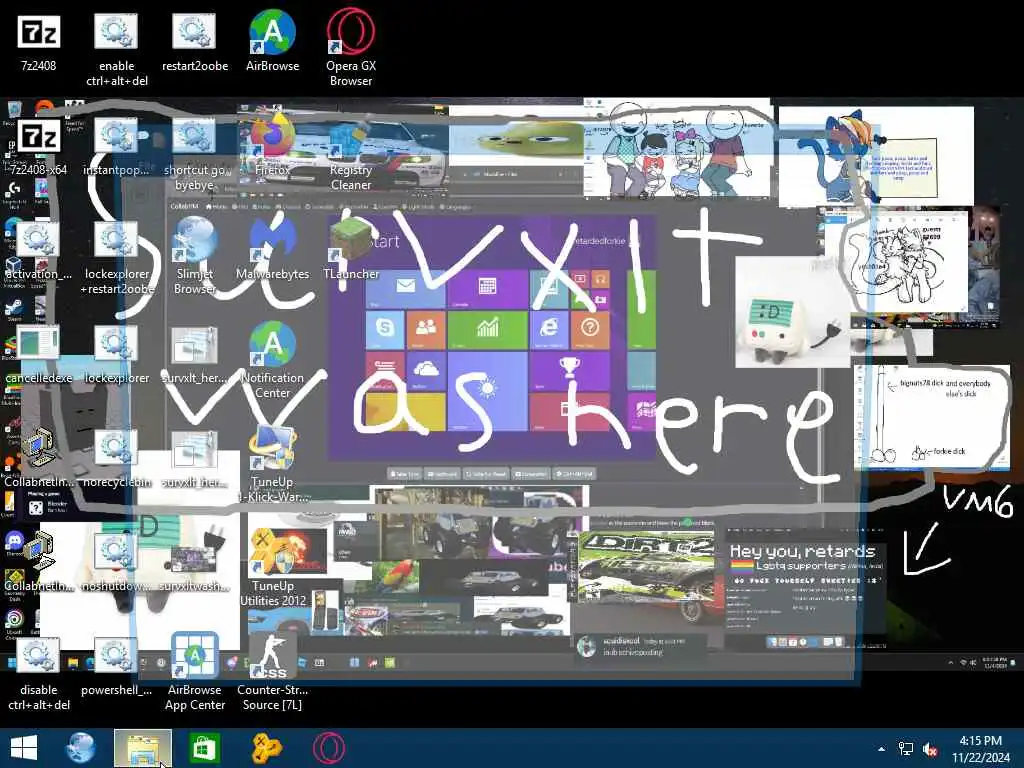
Task: Open Slimjet globe icon on the taskbar
Action: coord(81,748)
